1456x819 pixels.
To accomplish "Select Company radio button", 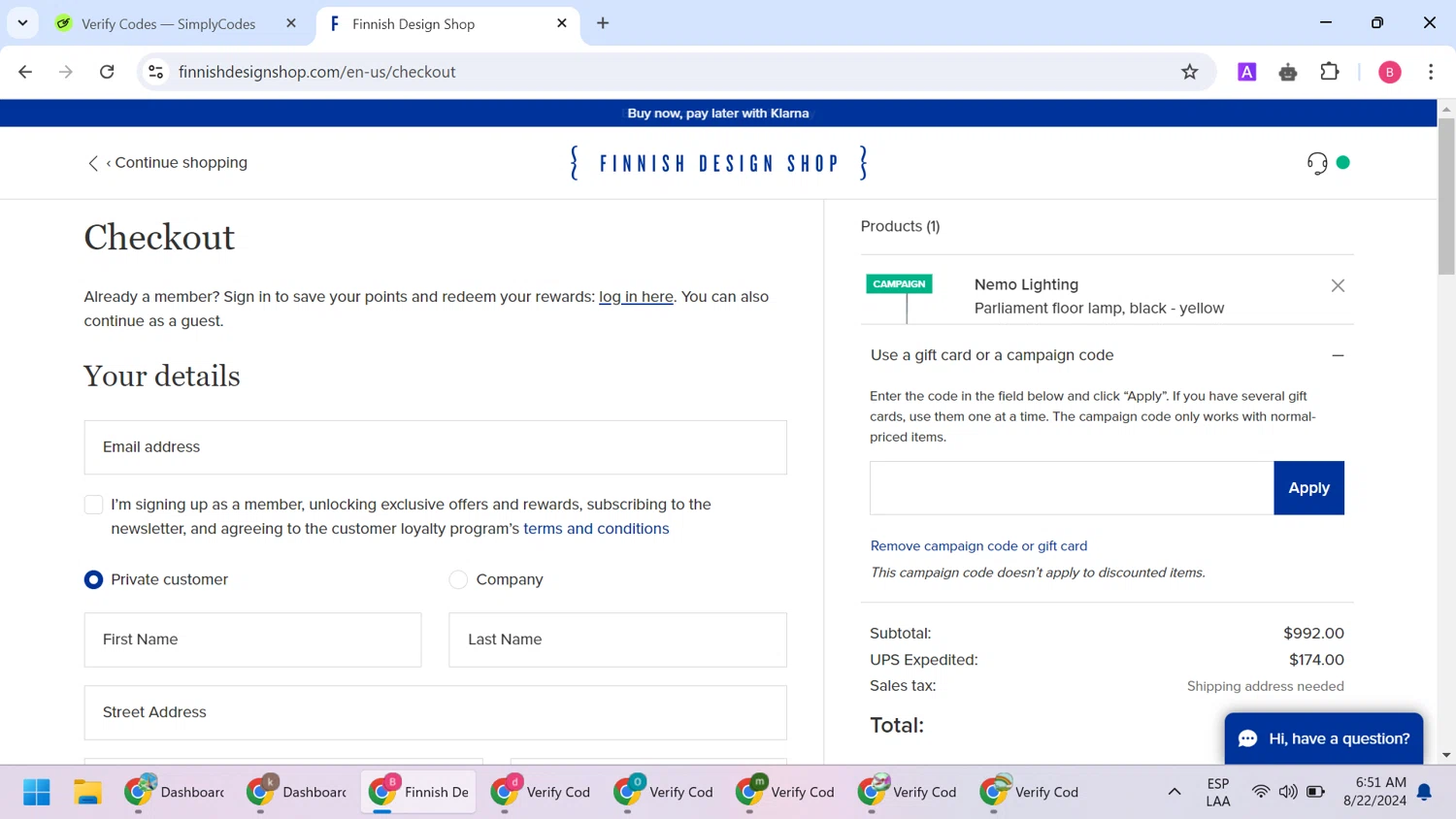I will [458, 579].
